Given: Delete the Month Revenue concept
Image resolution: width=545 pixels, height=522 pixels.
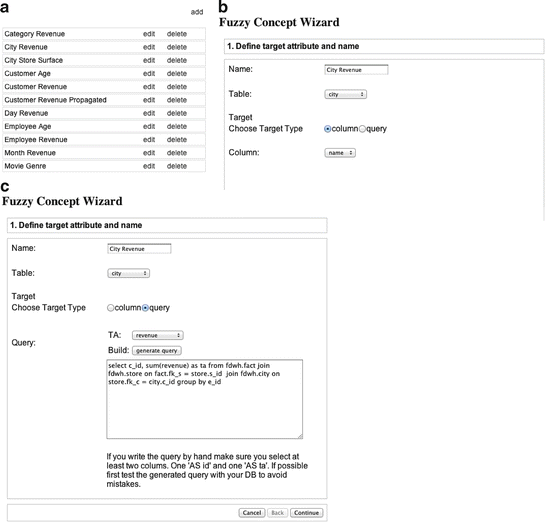Looking at the screenshot, I should tap(177, 153).
